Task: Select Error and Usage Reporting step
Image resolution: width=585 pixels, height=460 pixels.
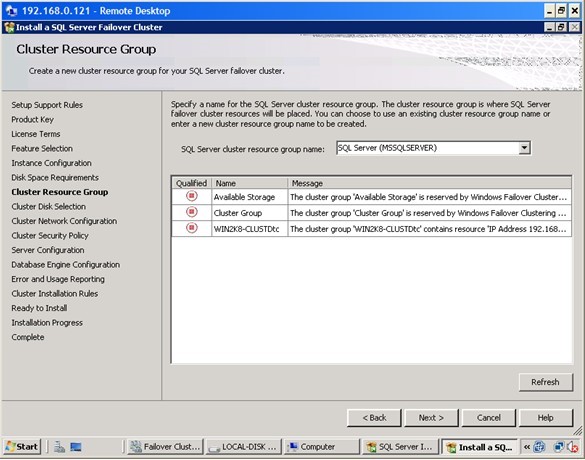Action: [58, 279]
